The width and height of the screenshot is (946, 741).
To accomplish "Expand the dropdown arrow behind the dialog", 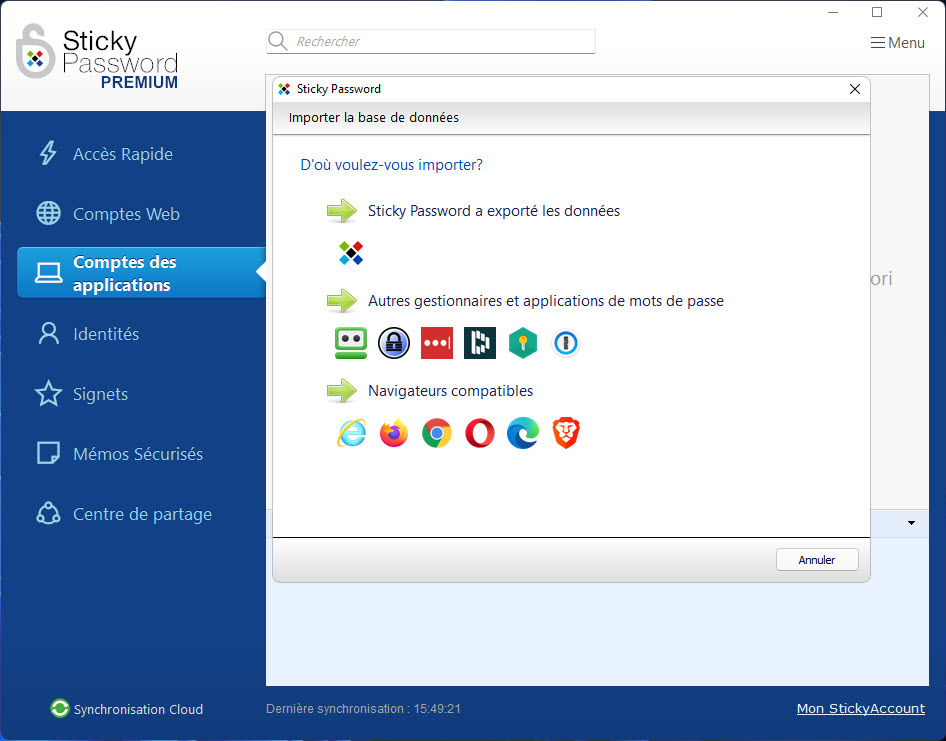I will [x=911, y=523].
